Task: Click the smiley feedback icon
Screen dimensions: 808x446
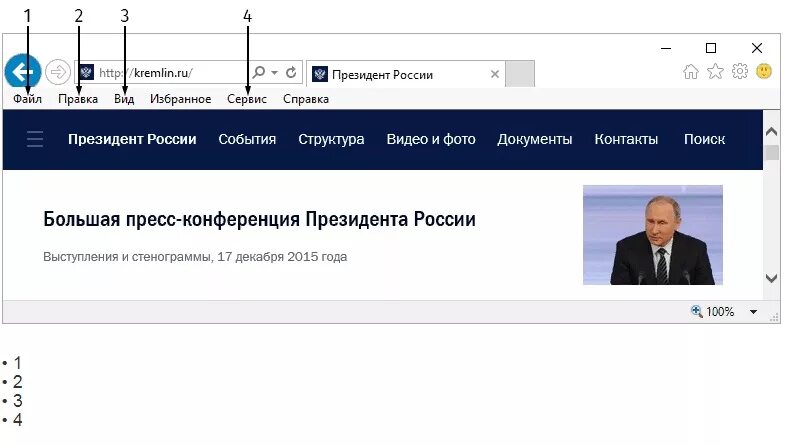Action: pos(764,71)
